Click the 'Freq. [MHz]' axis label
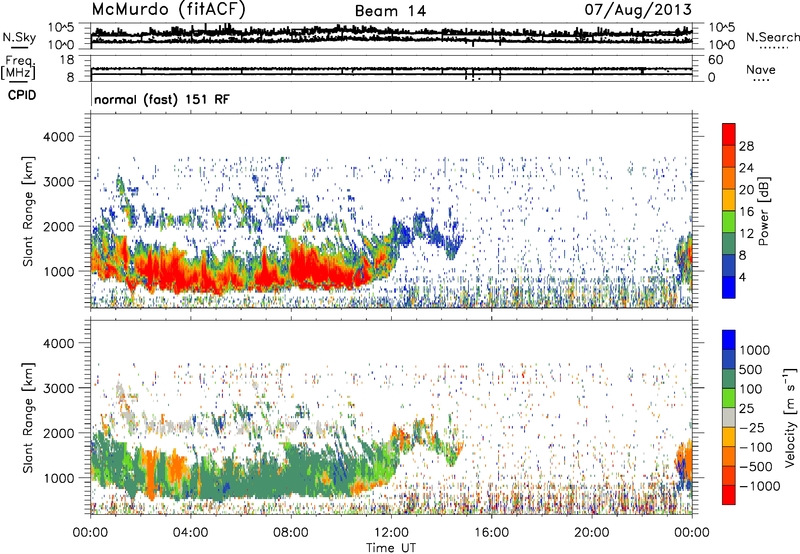Image resolution: width=800 pixels, height=554 pixels. pos(18,67)
